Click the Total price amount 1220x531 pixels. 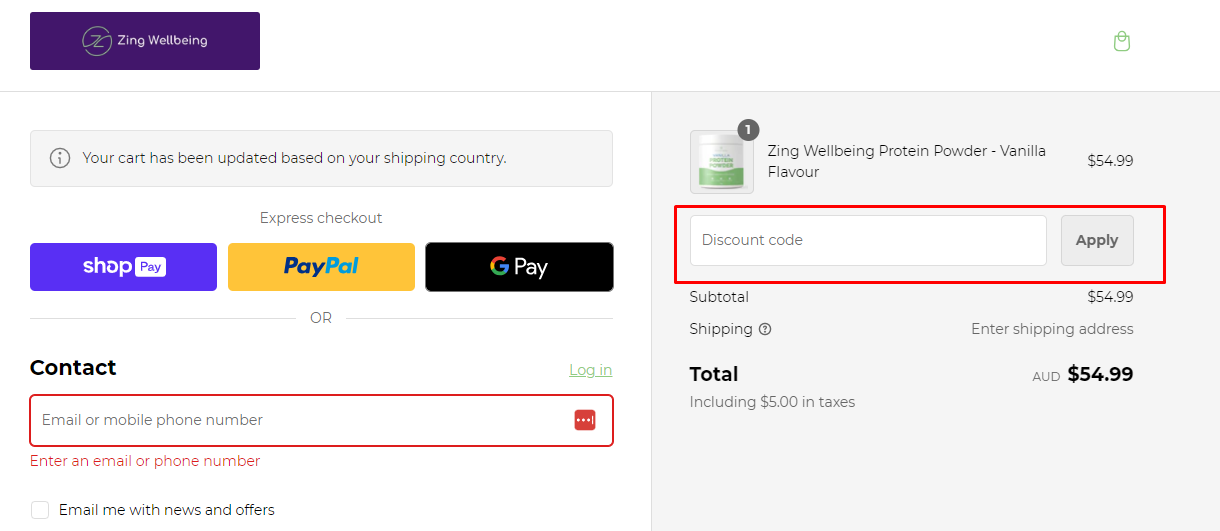(x=1100, y=374)
